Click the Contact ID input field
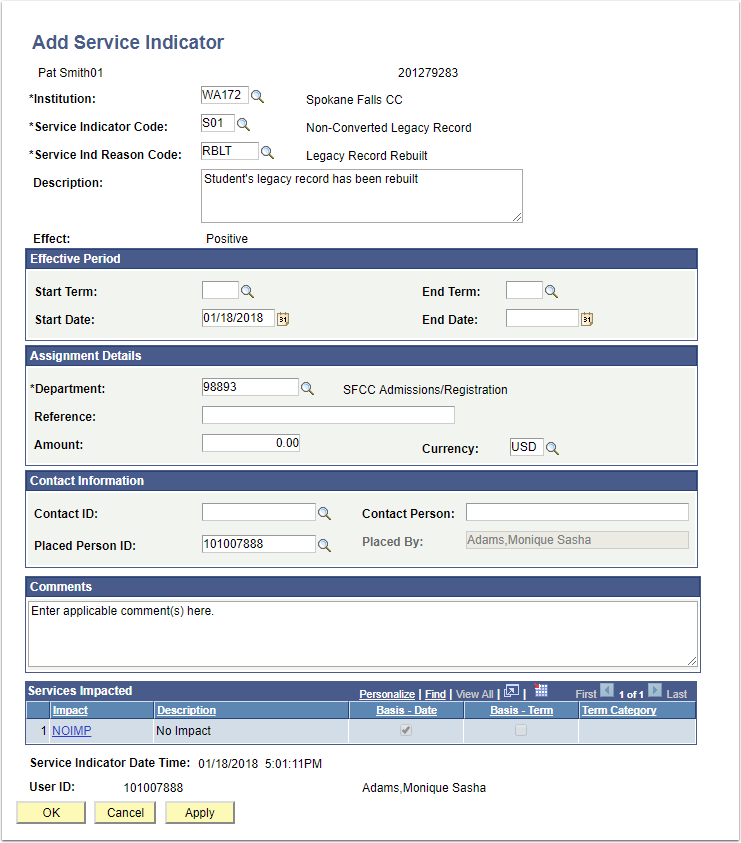 [x=259, y=512]
